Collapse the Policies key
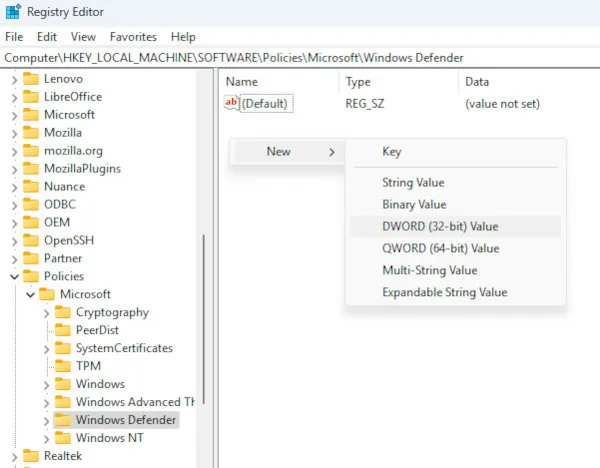 pyautogui.click(x=14, y=277)
